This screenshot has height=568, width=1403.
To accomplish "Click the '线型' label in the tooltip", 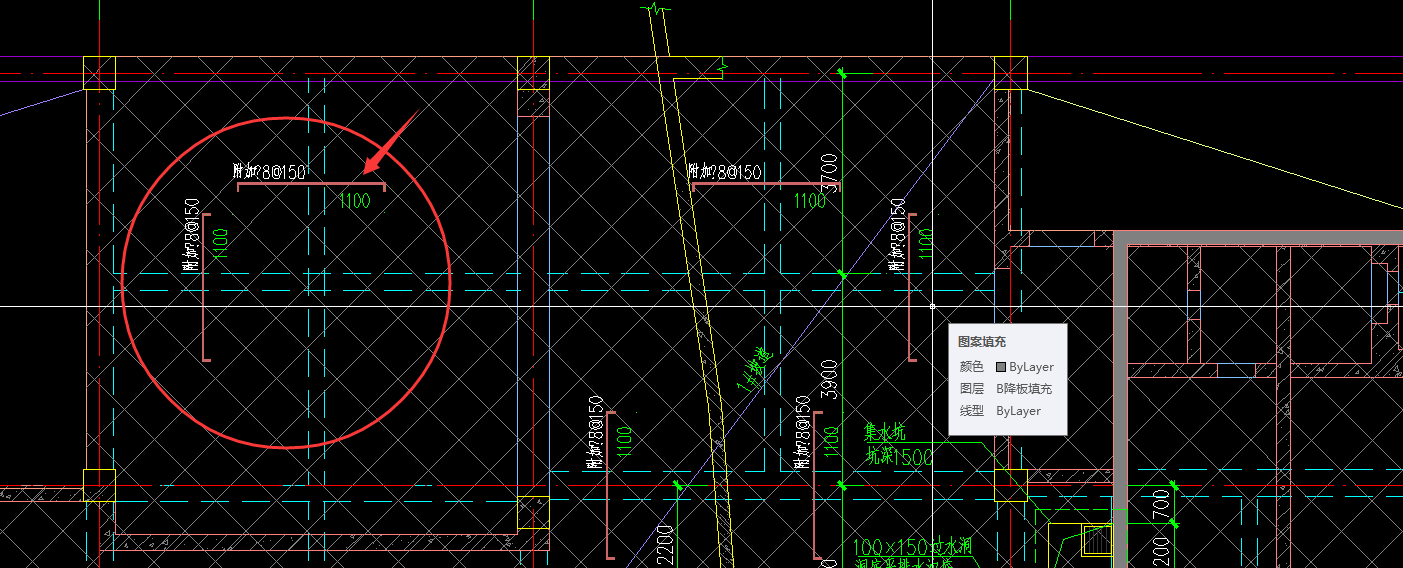I will point(971,411).
